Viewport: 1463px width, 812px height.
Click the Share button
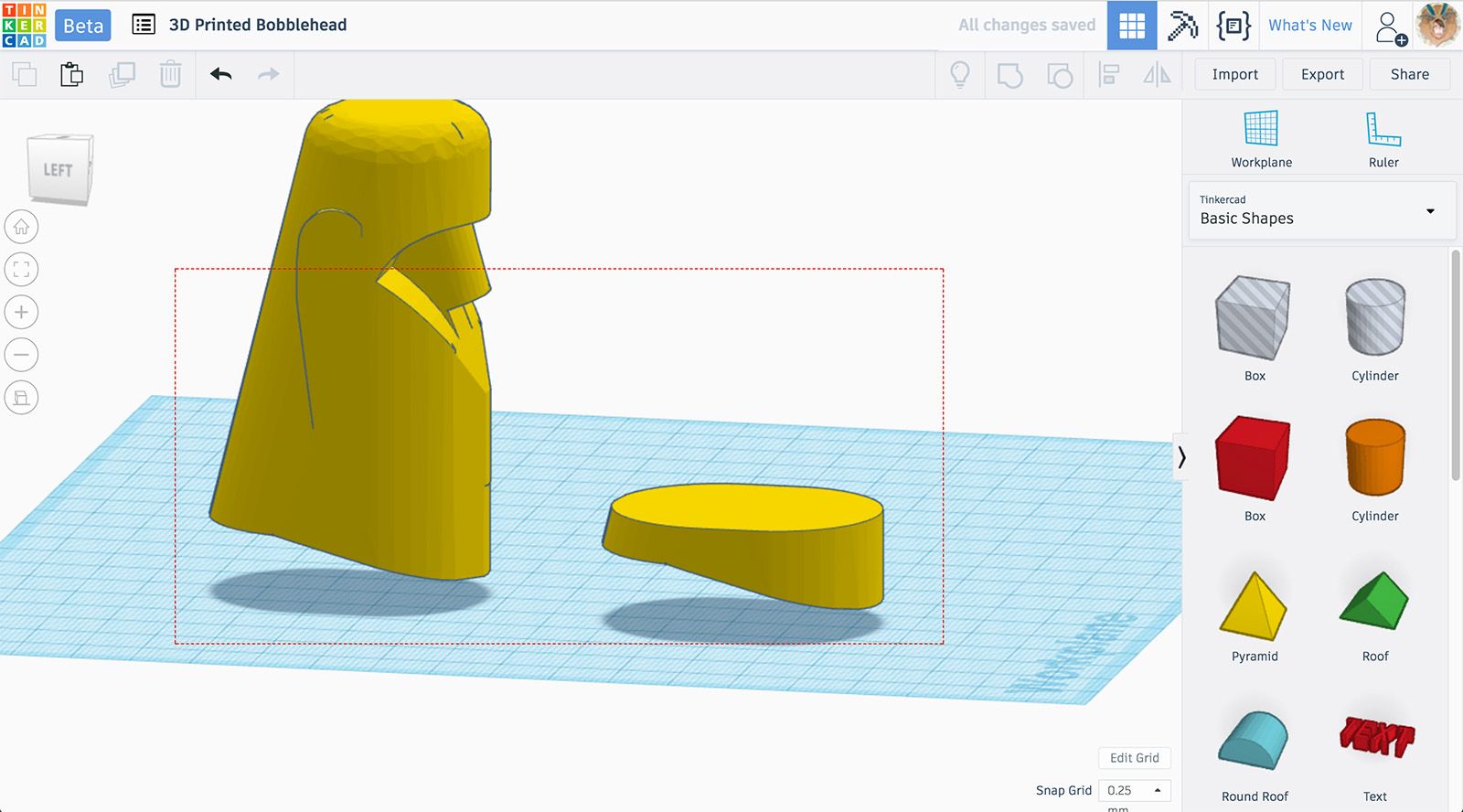(1409, 75)
